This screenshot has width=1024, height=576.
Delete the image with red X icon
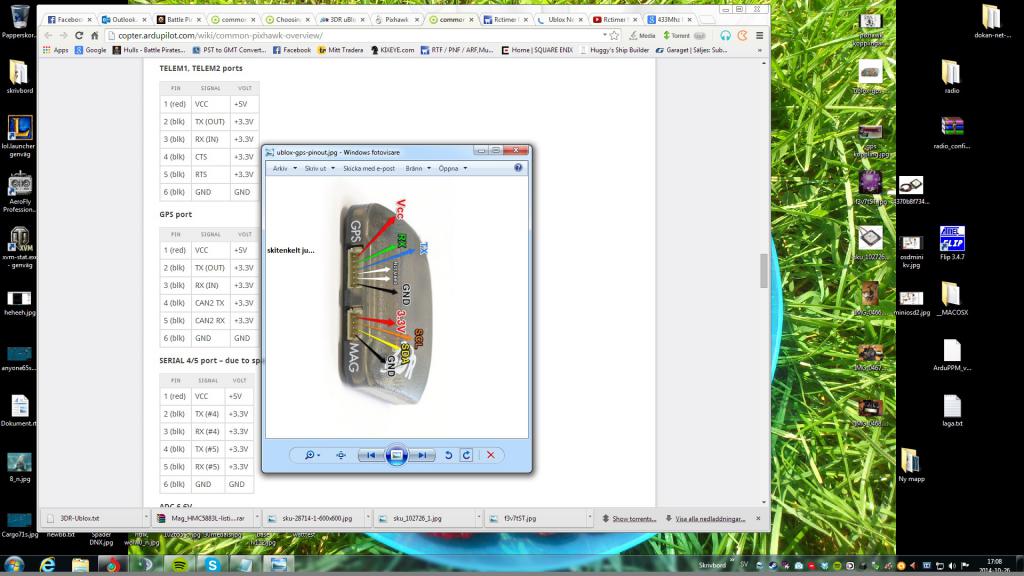tap(490, 455)
